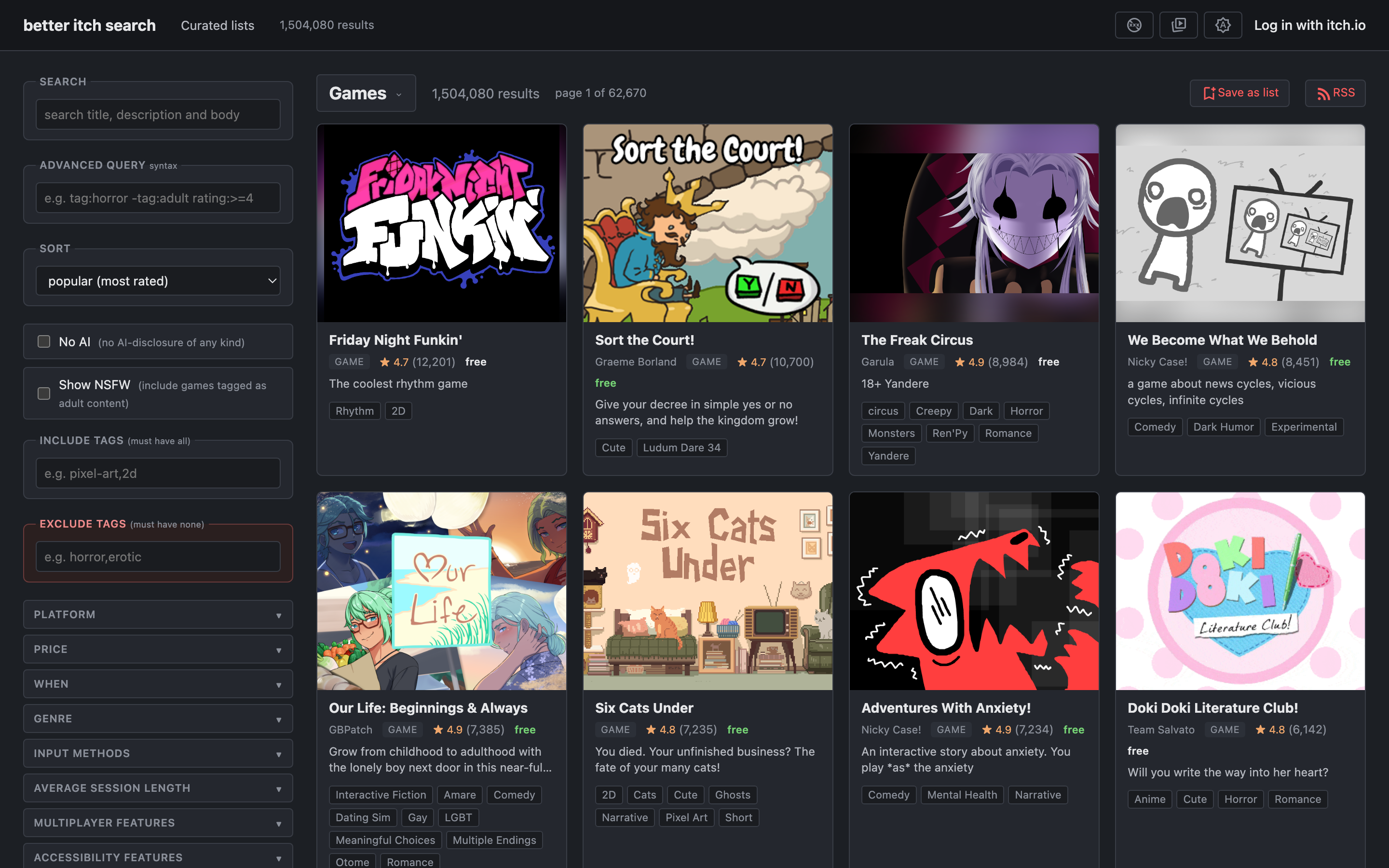Click the Dating Sim tag

pos(363,817)
